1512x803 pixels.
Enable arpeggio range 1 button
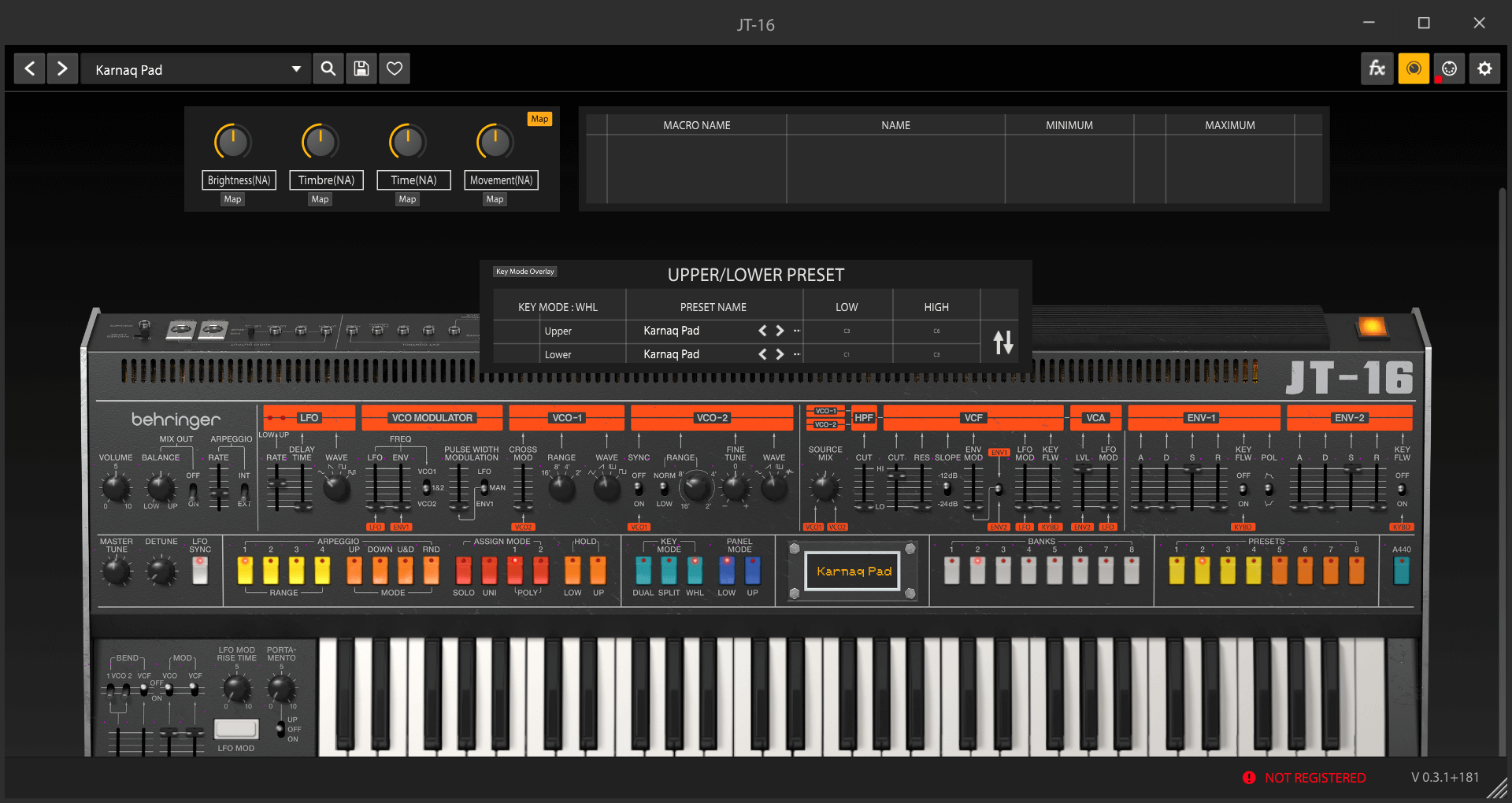[x=245, y=570]
